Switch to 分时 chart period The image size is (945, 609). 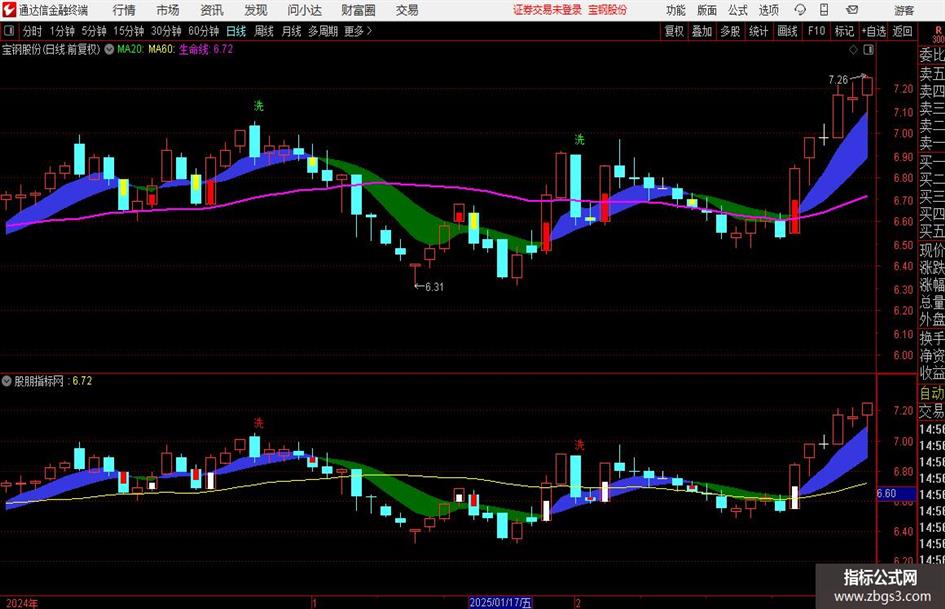pos(32,31)
